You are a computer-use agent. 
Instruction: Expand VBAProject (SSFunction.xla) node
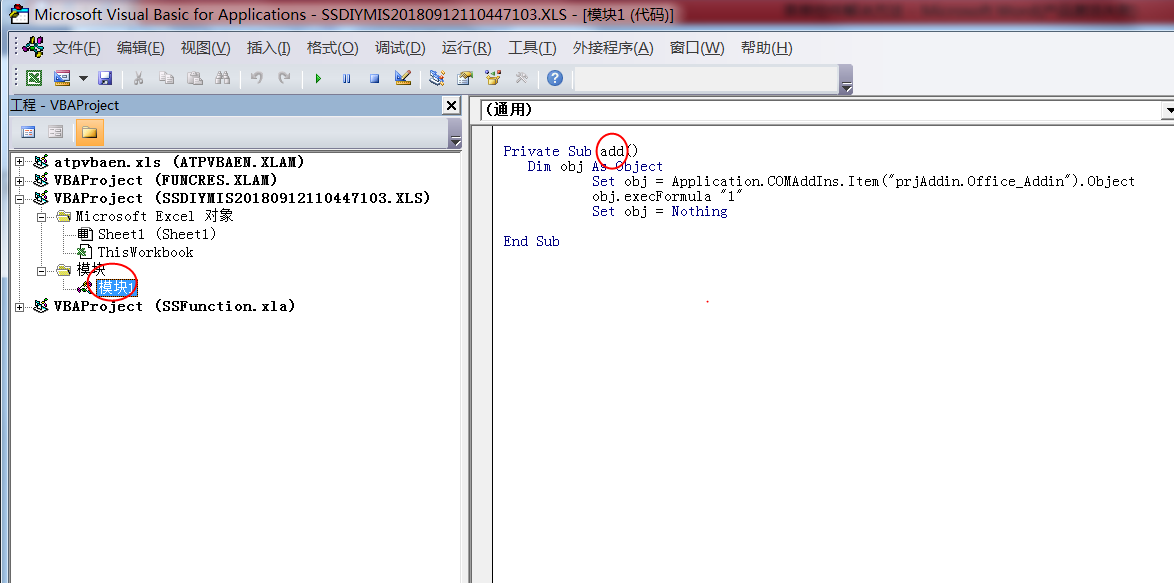[19, 306]
